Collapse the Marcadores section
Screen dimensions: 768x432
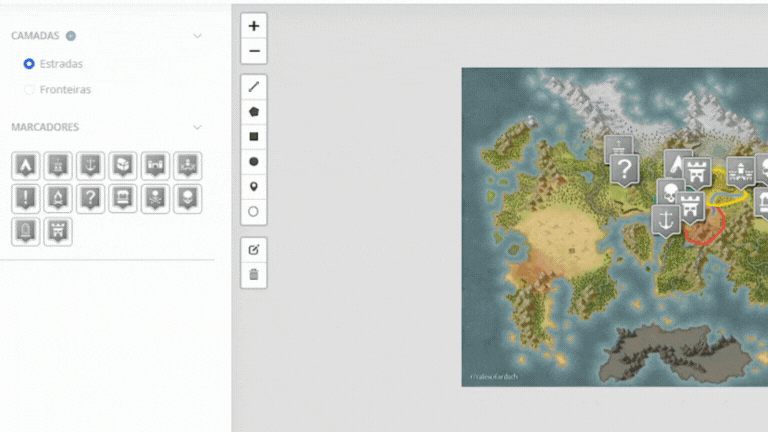197,127
